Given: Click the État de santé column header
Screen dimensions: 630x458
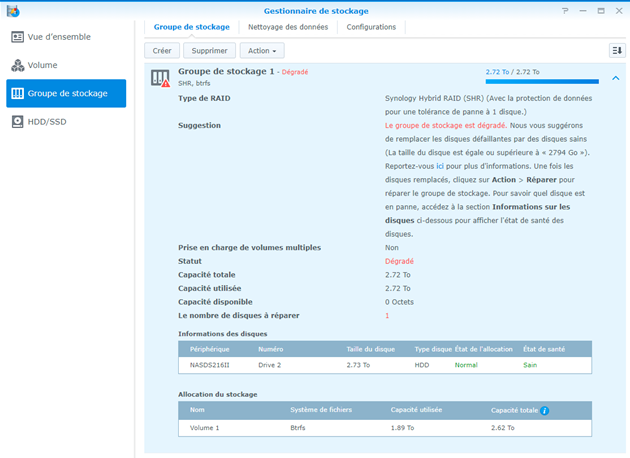Looking at the screenshot, I should pos(544,349).
